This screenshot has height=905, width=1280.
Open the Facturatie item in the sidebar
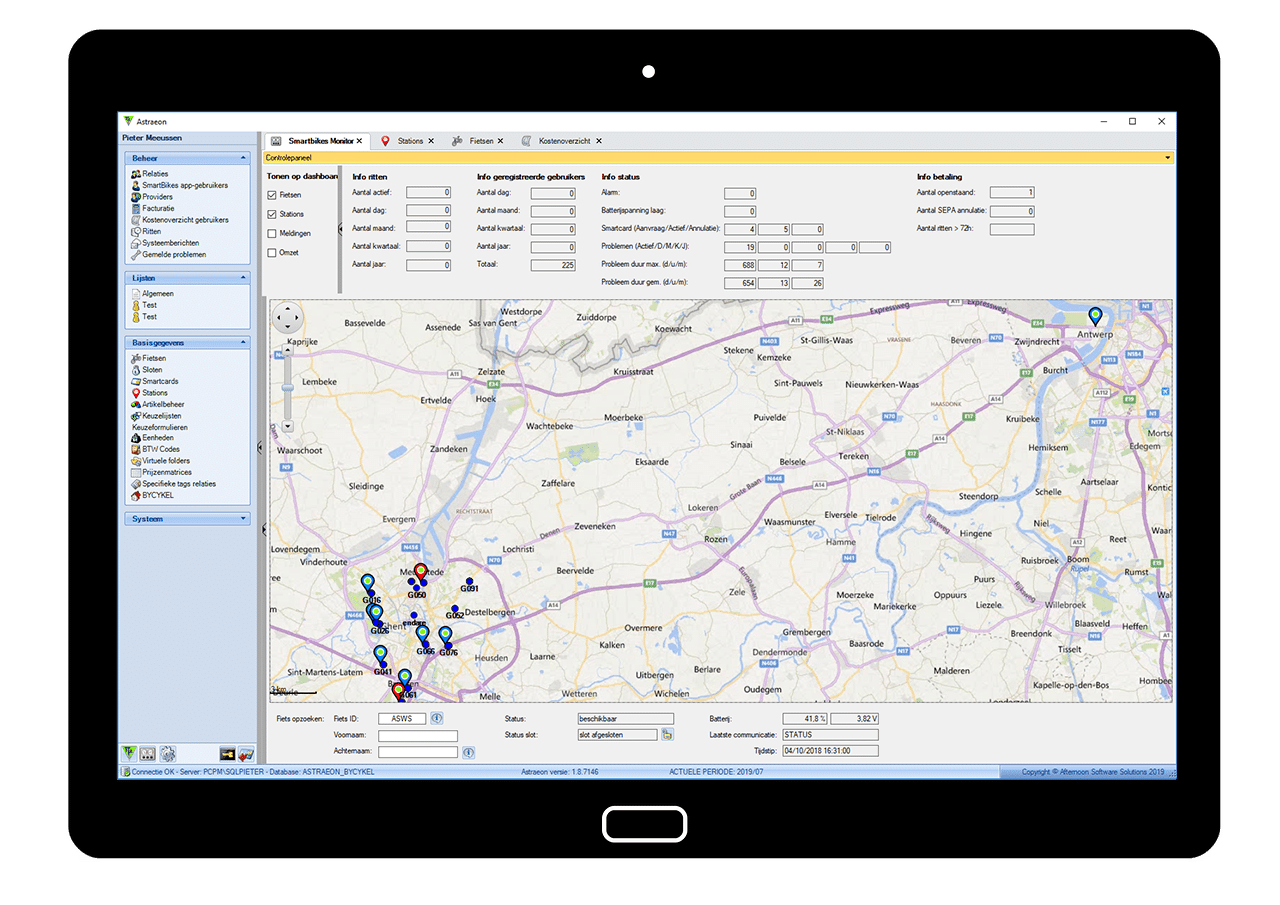tap(158, 208)
